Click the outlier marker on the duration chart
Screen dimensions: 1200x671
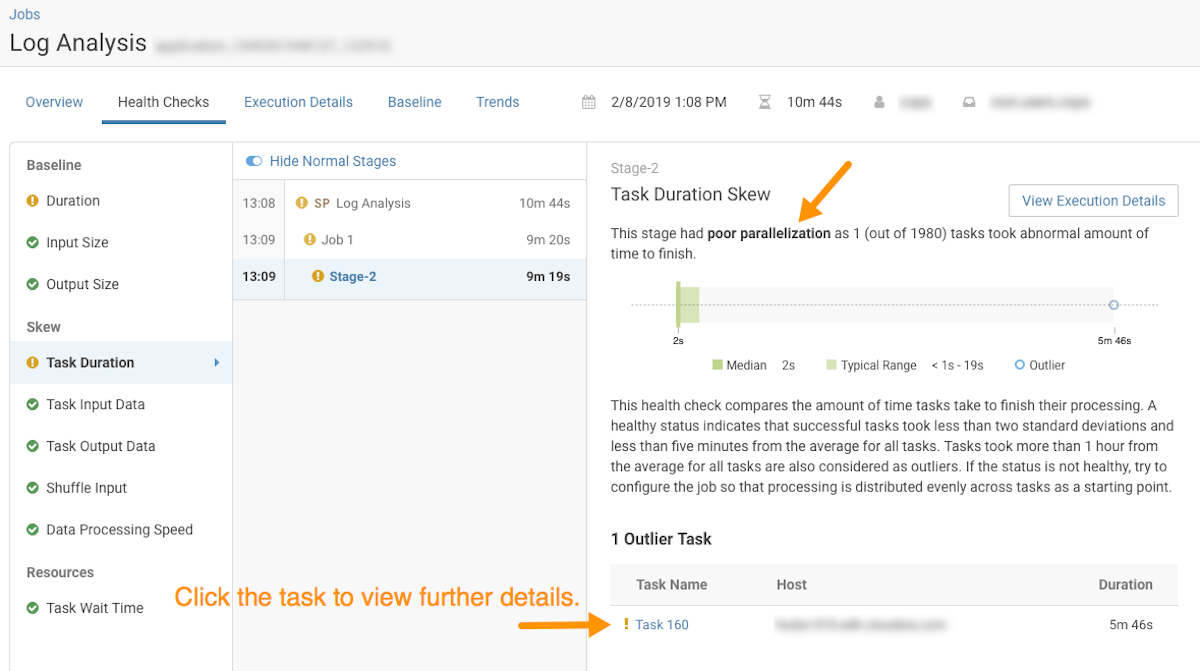pyautogui.click(x=1113, y=305)
